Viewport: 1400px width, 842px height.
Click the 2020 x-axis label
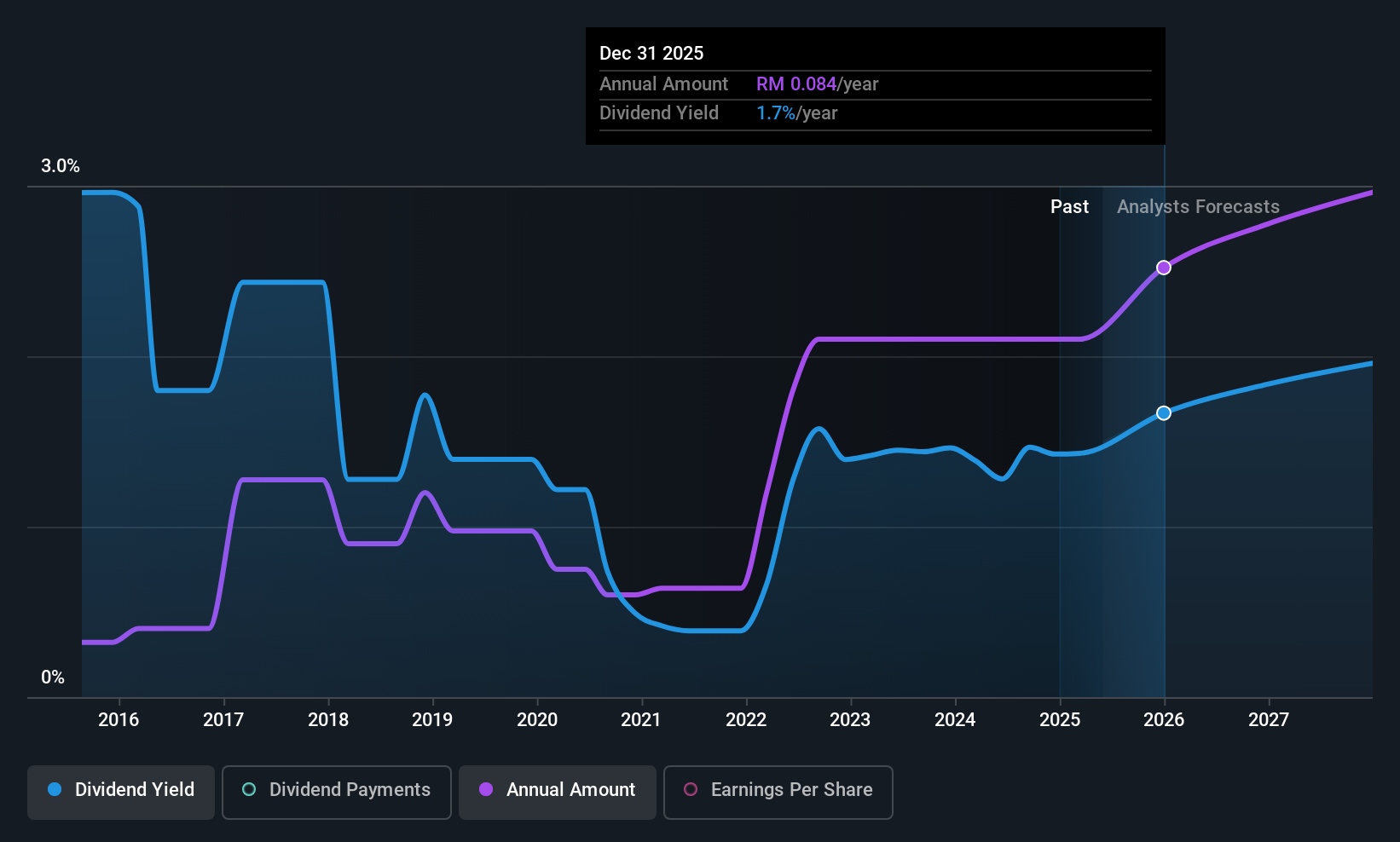pos(537,720)
